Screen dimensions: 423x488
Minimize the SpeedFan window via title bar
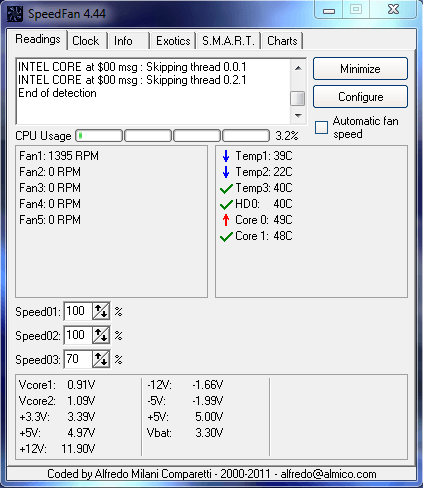pos(329,11)
